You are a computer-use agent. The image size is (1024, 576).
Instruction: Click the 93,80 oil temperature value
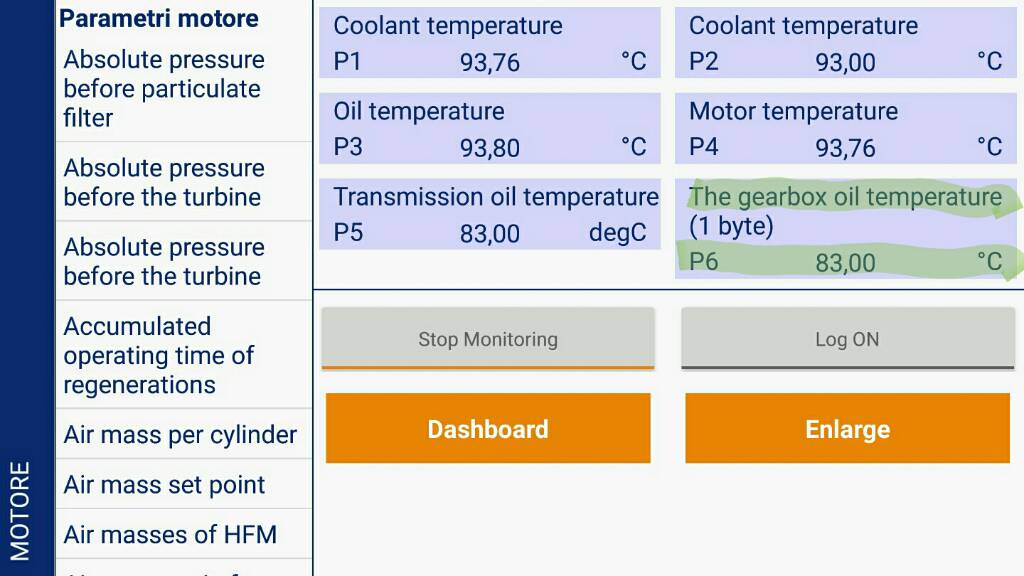point(490,148)
